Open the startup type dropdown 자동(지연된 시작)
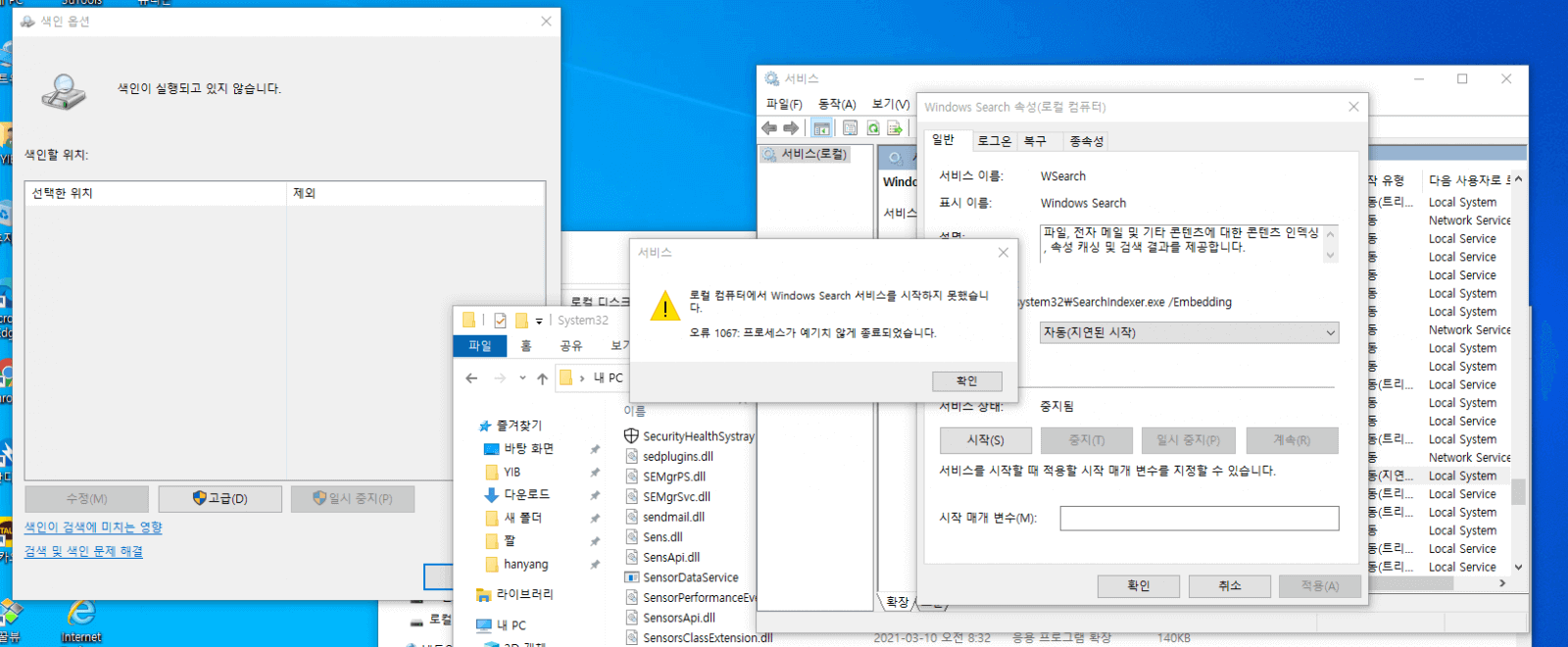Screen dimensions: 1568x647 click(x=1190, y=333)
